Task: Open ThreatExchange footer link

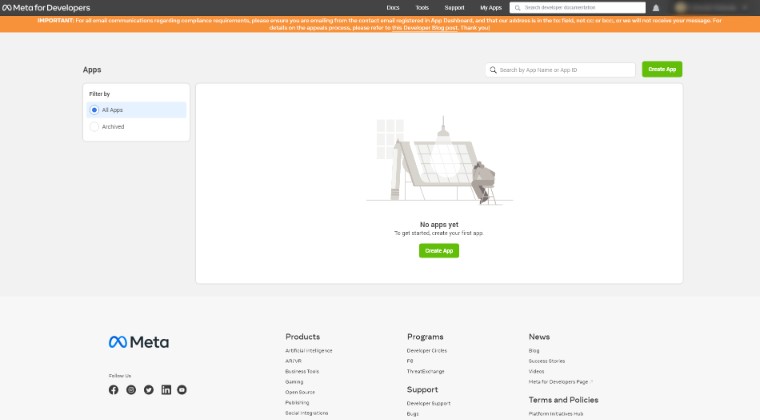Action: 426,371
